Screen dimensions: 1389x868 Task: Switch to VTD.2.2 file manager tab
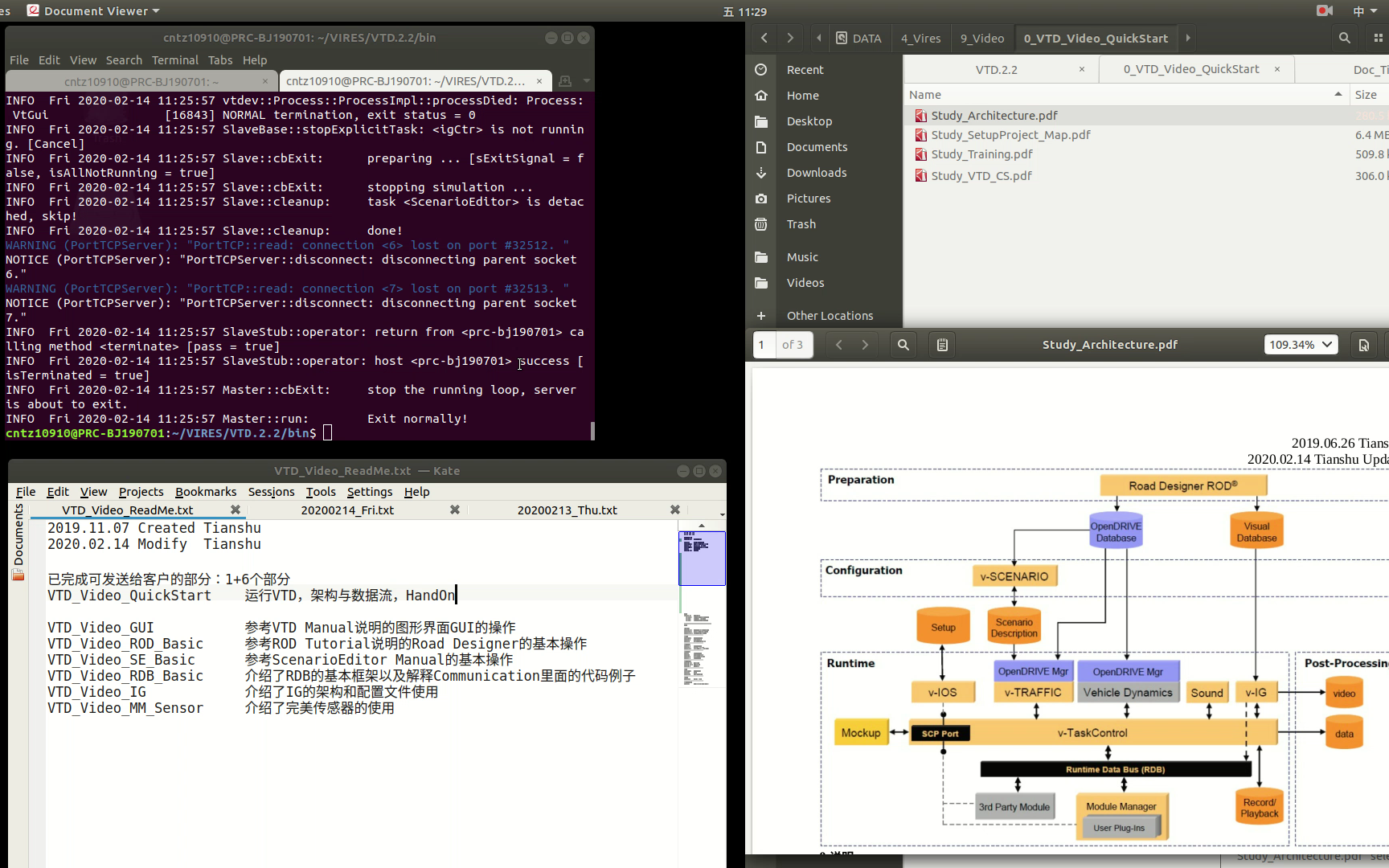[x=997, y=70]
